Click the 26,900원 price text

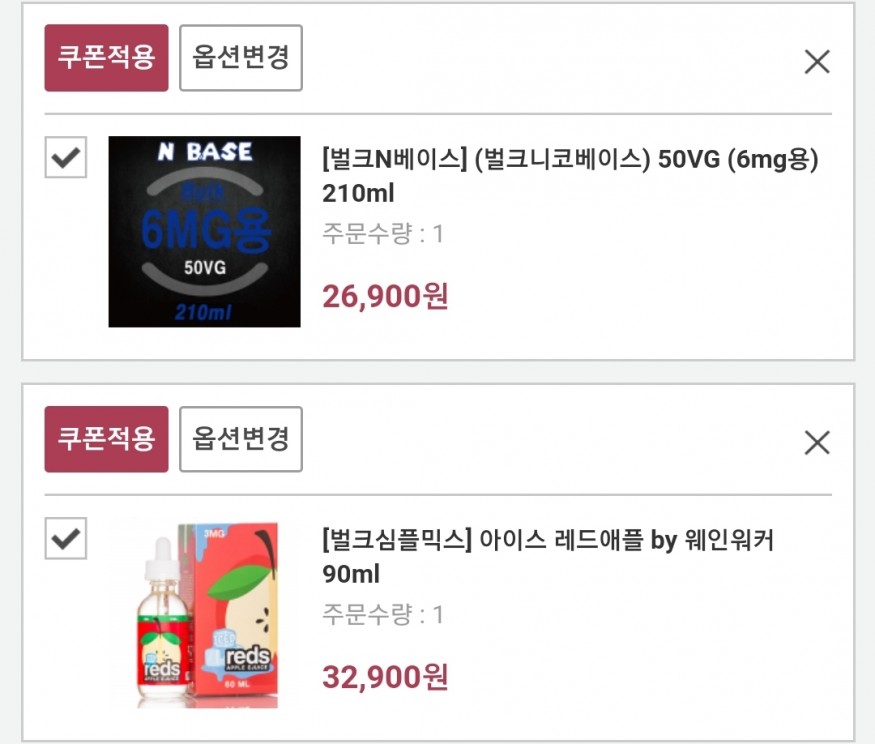tap(385, 296)
